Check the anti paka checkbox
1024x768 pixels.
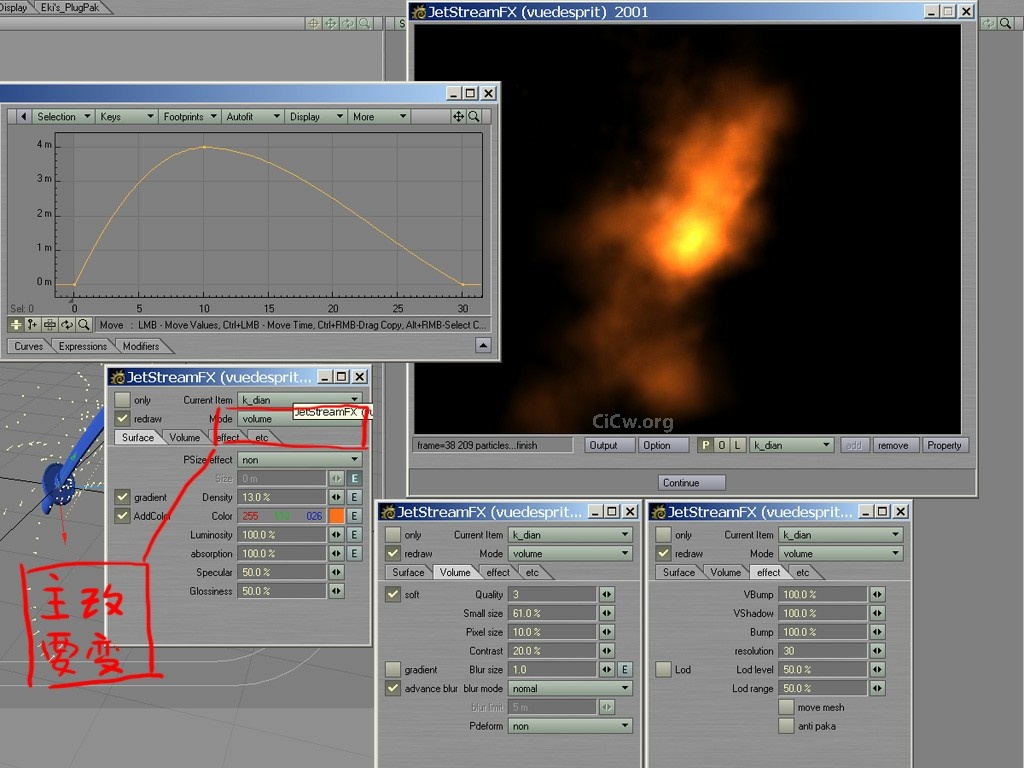[x=786, y=726]
